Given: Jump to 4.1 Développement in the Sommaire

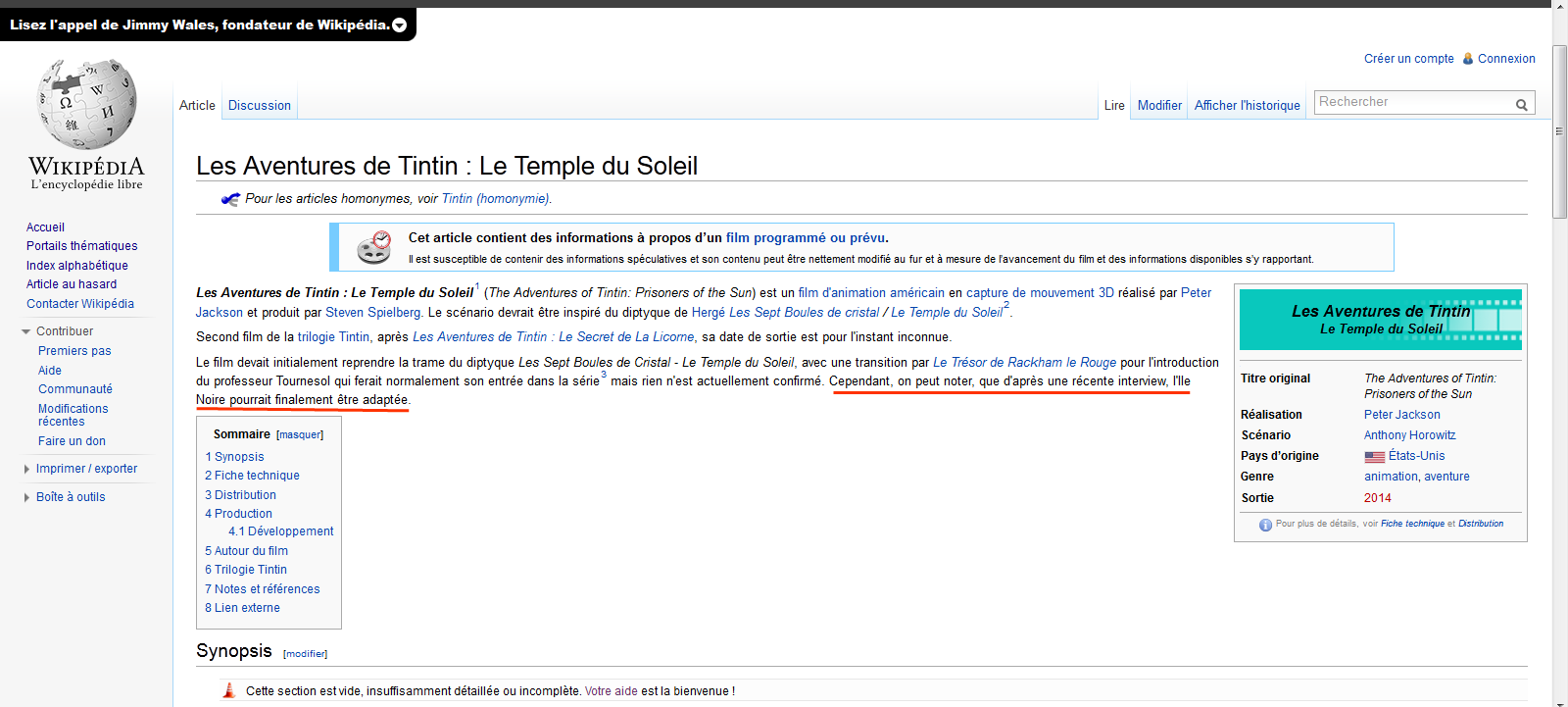Looking at the screenshot, I should pos(281,531).
